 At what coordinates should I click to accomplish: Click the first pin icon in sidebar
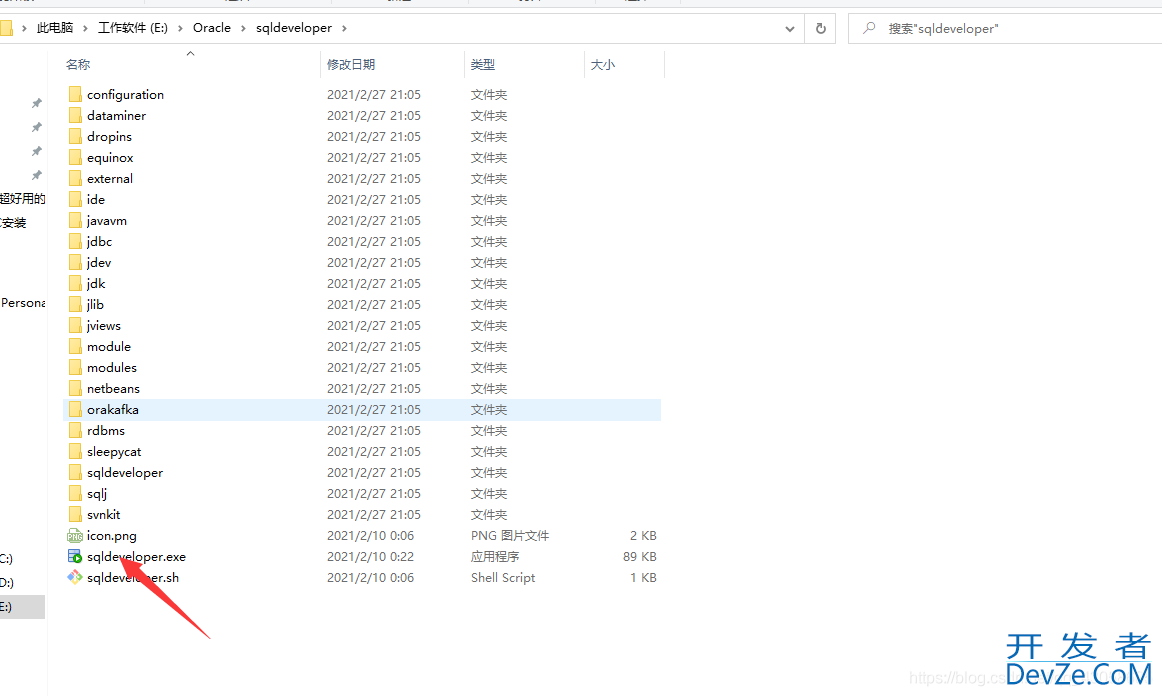(36, 103)
